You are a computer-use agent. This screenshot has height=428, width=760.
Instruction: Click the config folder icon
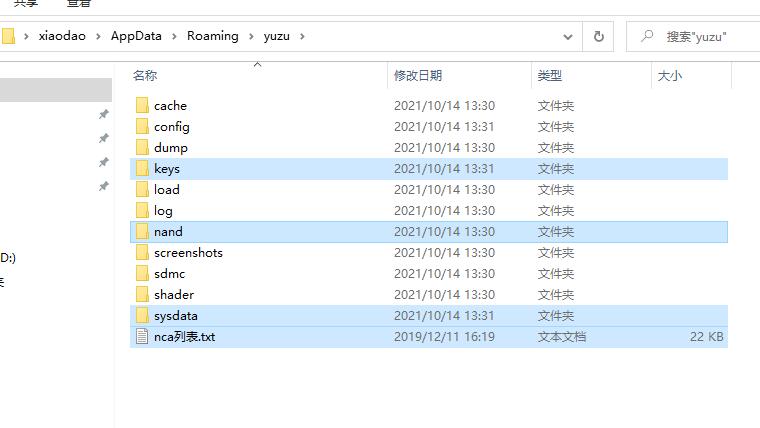point(142,127)
